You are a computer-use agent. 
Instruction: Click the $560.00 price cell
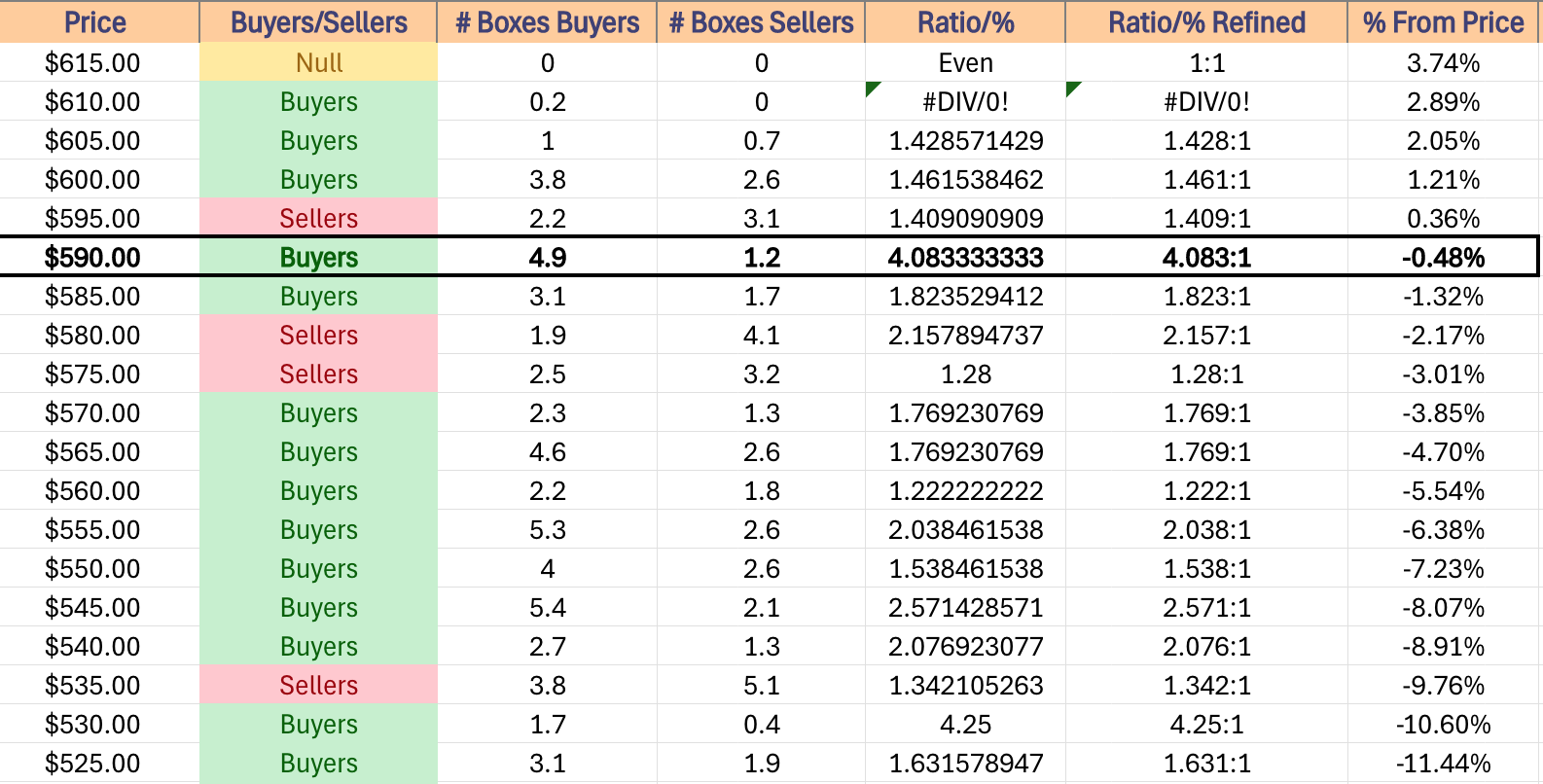pos(99,490)
